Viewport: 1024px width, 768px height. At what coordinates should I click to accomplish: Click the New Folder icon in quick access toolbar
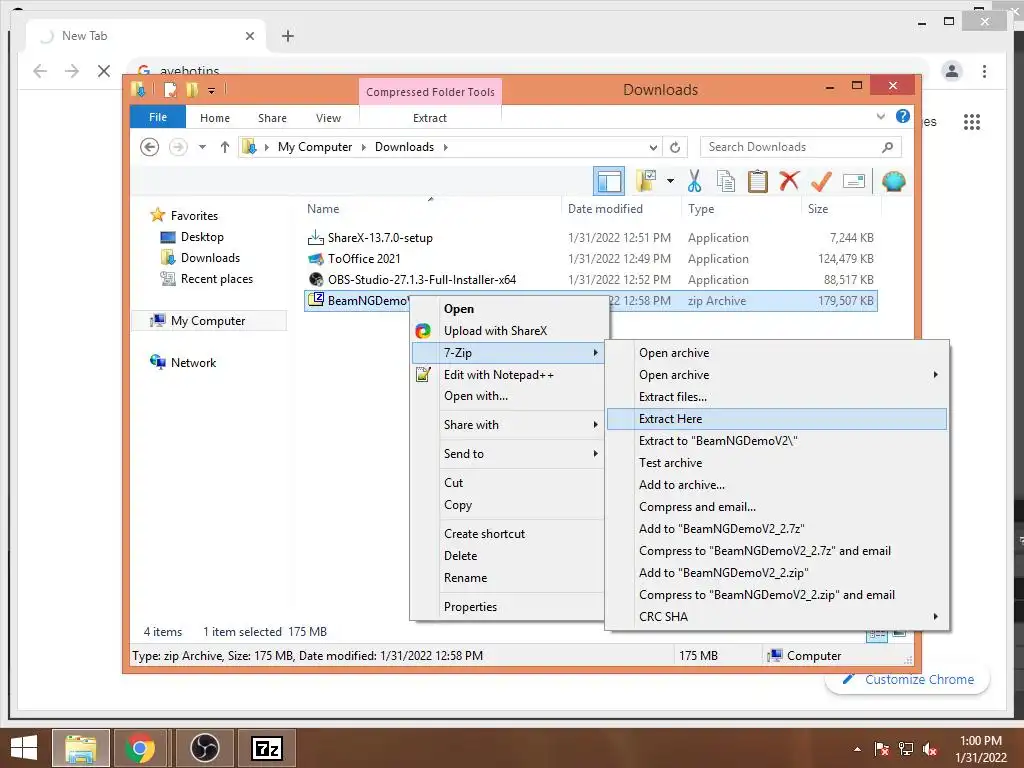192,90
